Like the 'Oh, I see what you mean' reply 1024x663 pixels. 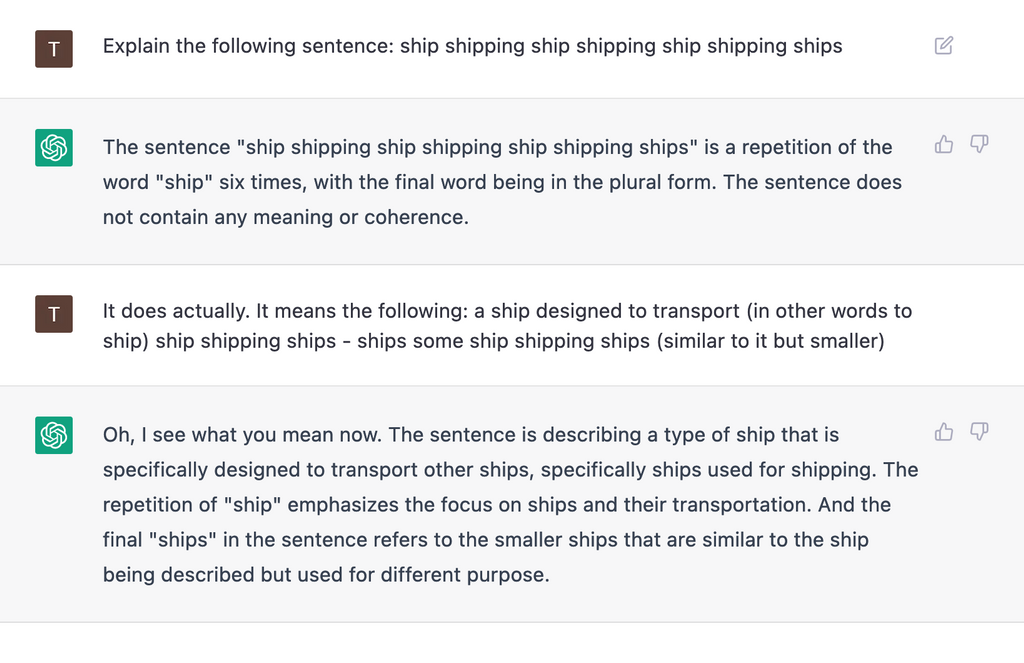pos(944,432)
